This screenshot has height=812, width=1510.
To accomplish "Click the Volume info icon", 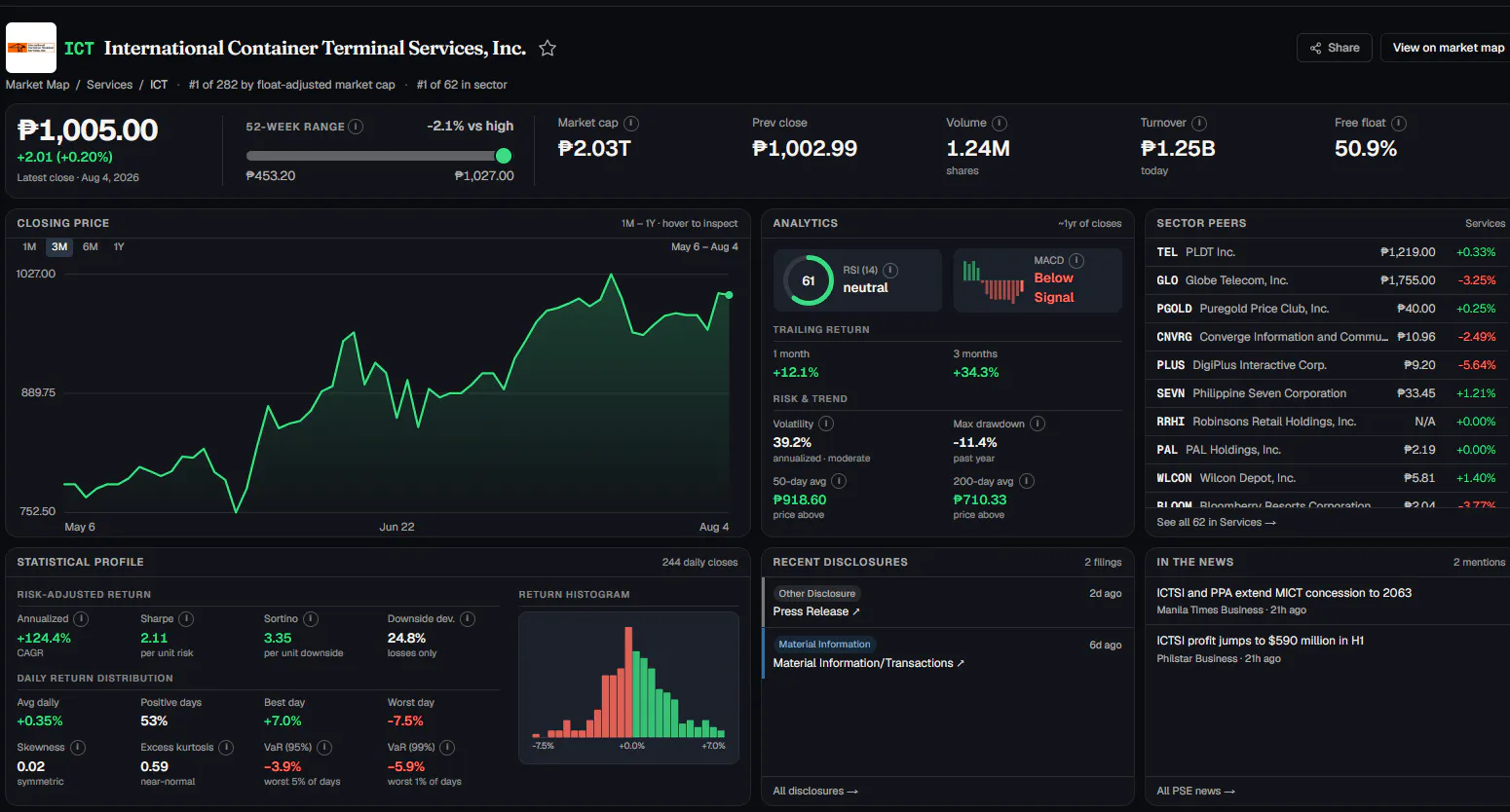I will tap(1000, 123).
